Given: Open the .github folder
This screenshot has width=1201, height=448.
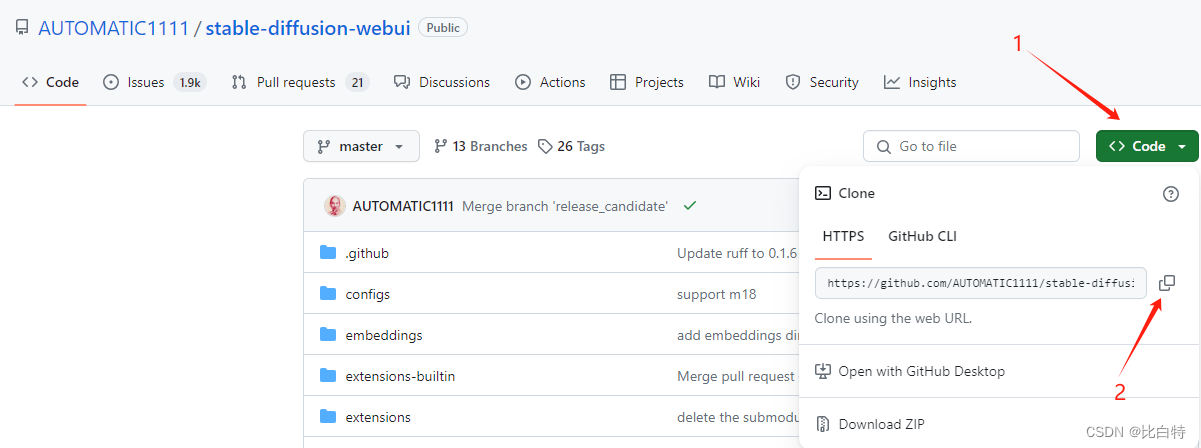Looking at the screenshot, I should coord(367,253).
